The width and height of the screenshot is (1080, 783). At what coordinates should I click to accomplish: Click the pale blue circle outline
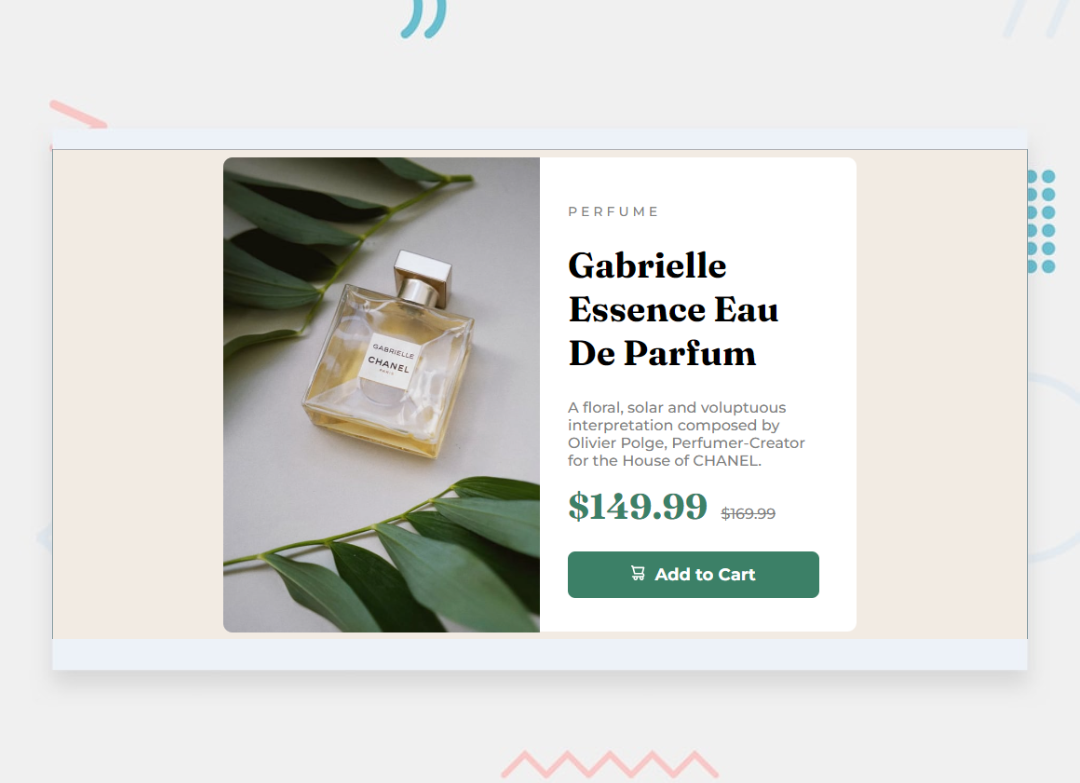click(x=1054, y=468)
